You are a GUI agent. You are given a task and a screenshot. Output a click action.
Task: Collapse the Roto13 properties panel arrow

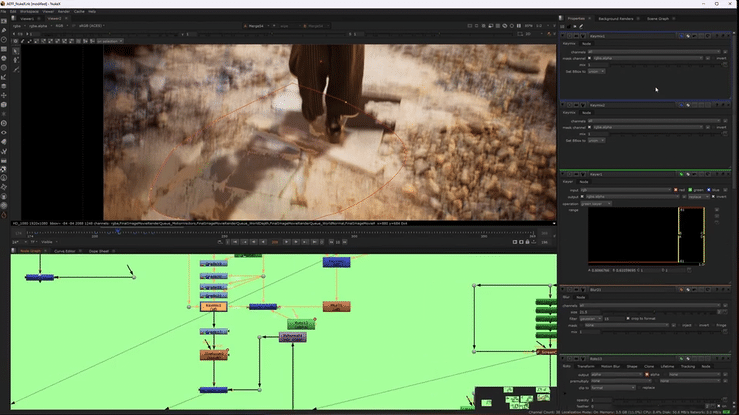tap(563, 358)
